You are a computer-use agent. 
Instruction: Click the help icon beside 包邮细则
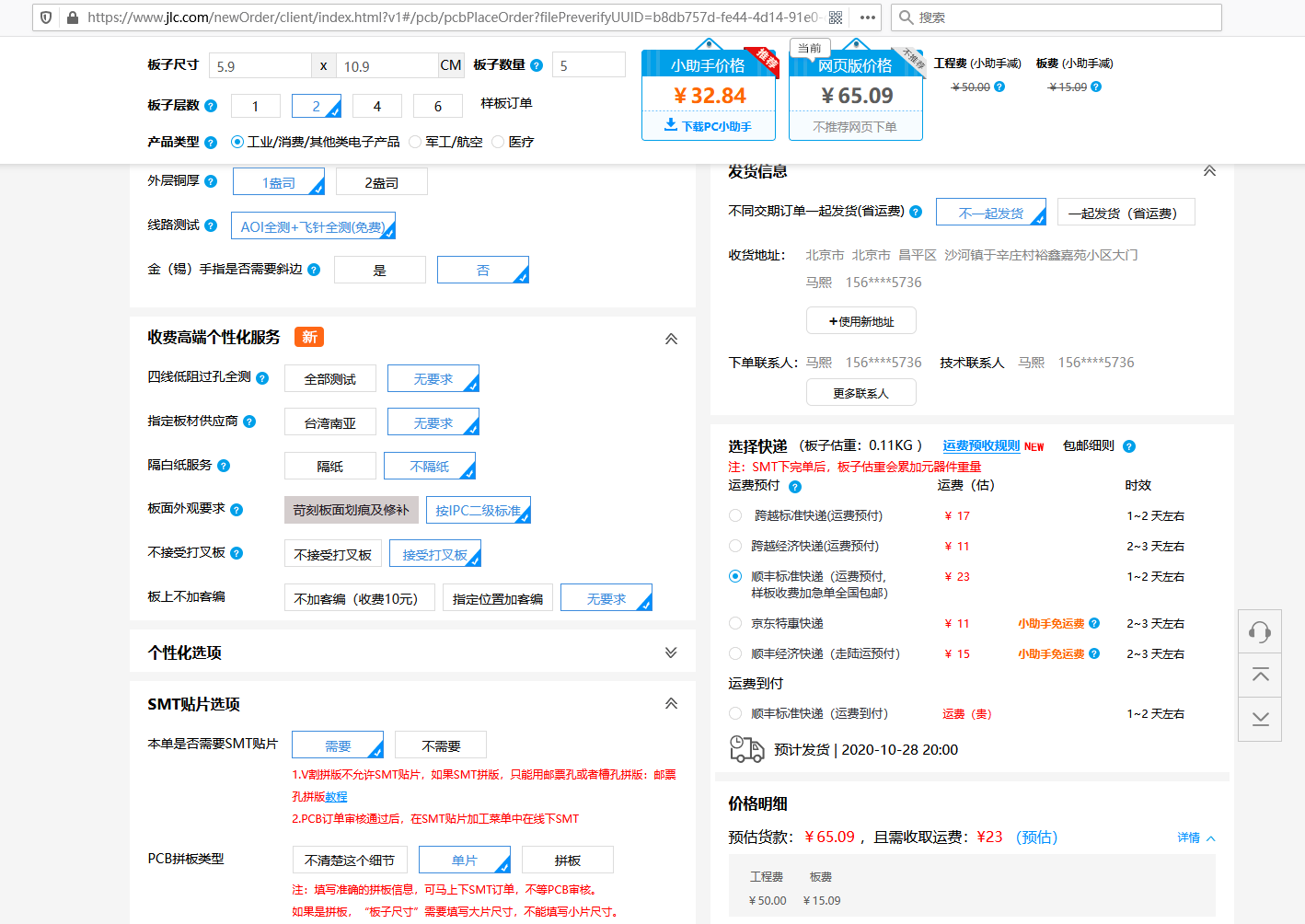pyautogui.click(x=1129, y=445)
